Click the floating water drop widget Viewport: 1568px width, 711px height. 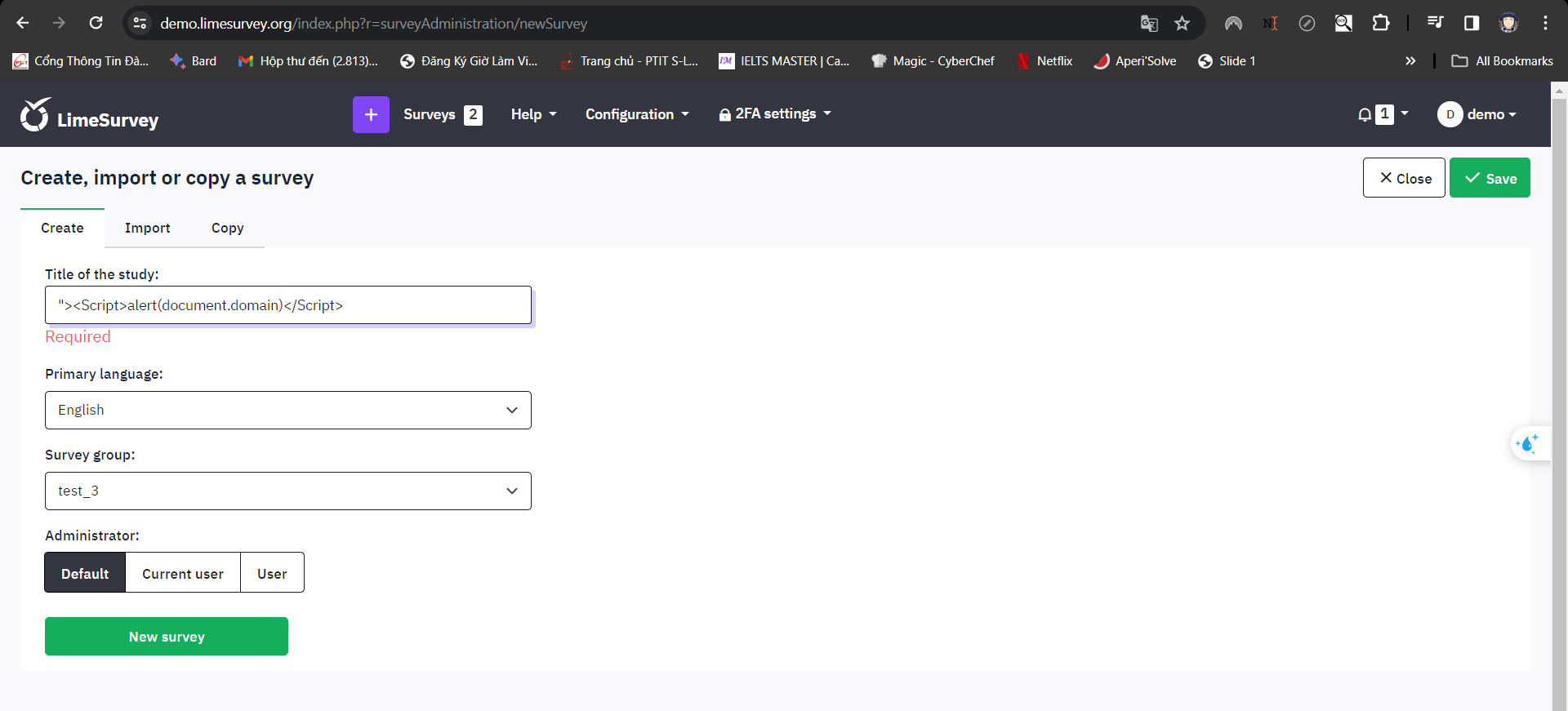pyautogui.click(x=1526, y=444)
